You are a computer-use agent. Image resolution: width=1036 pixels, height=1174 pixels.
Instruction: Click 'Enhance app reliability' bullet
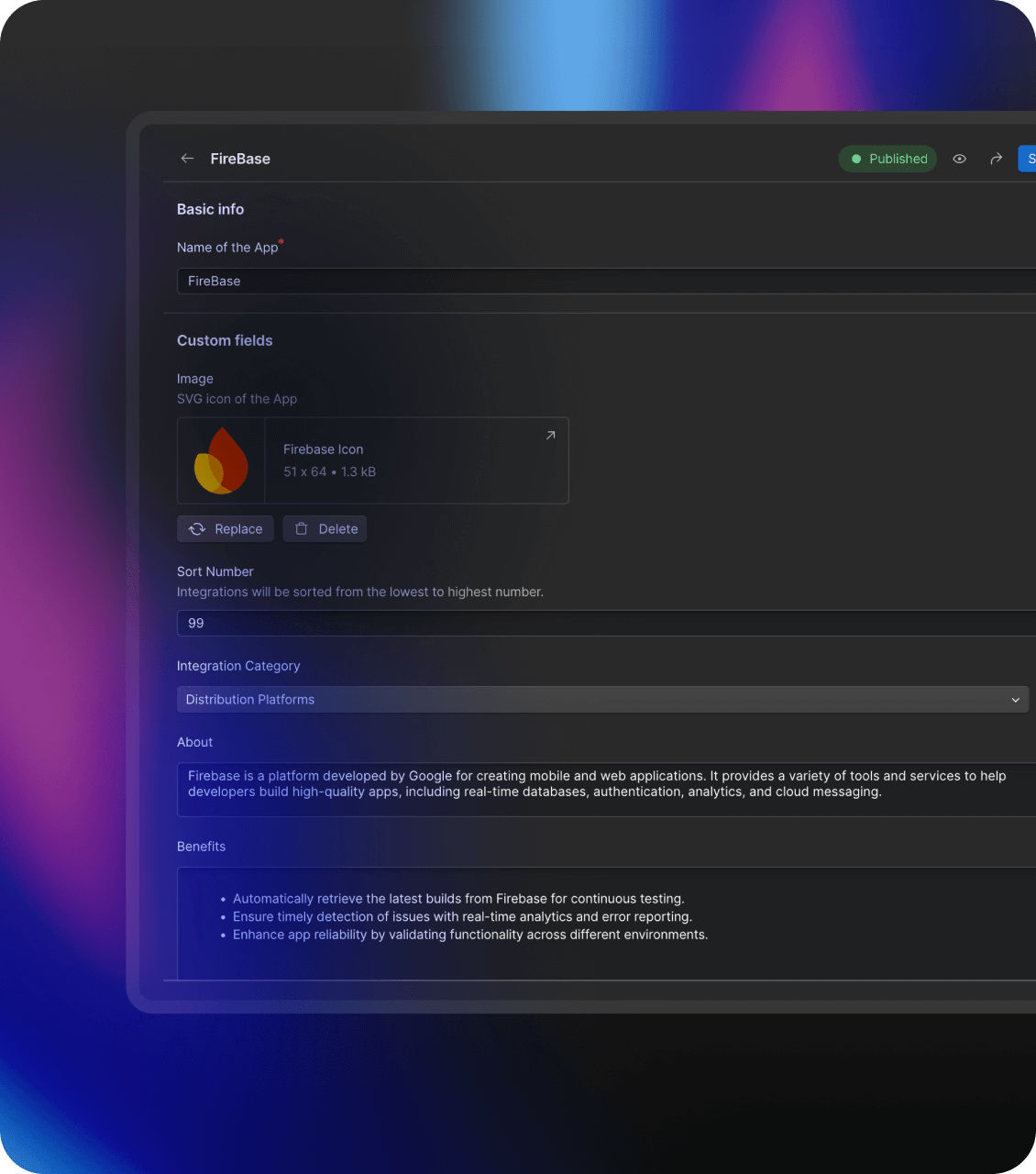[x=470, y=935]
